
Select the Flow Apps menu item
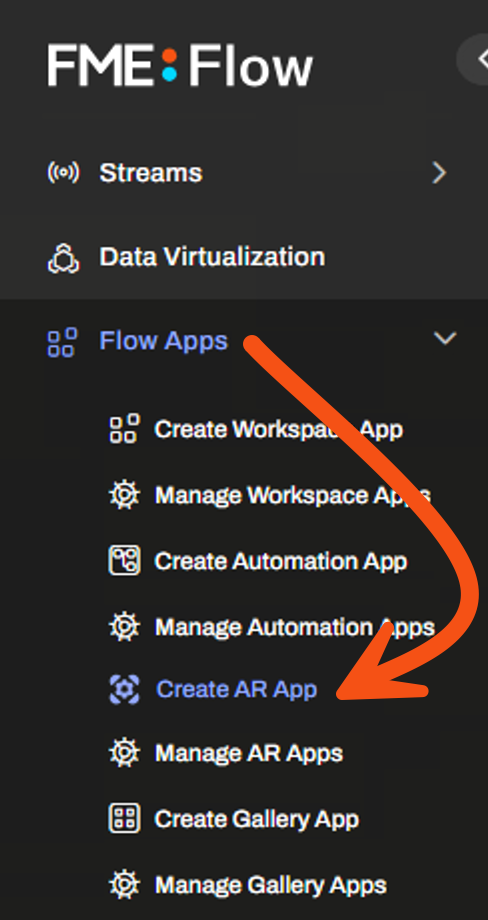pyautogui.click(x=163, y=341)
